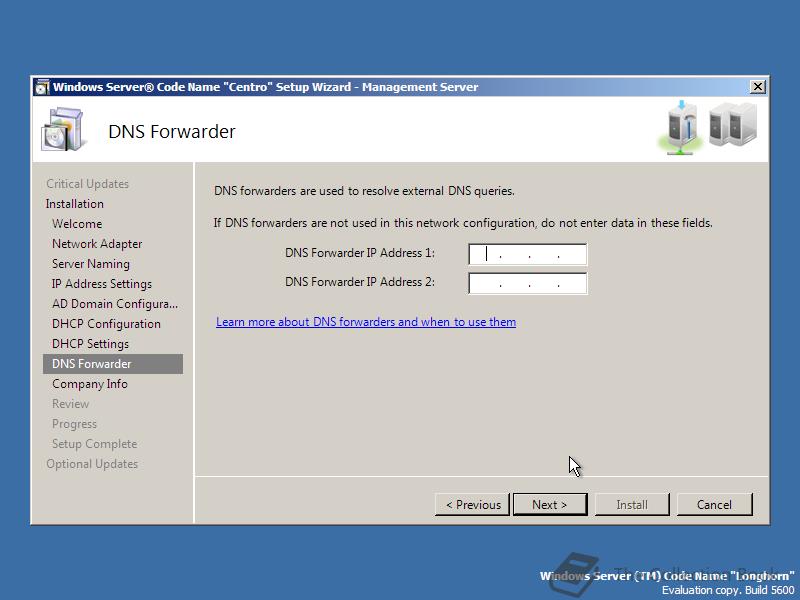
Task: Focus the DNS Forwarder IP Address 1 field
Action: point(528,254)
